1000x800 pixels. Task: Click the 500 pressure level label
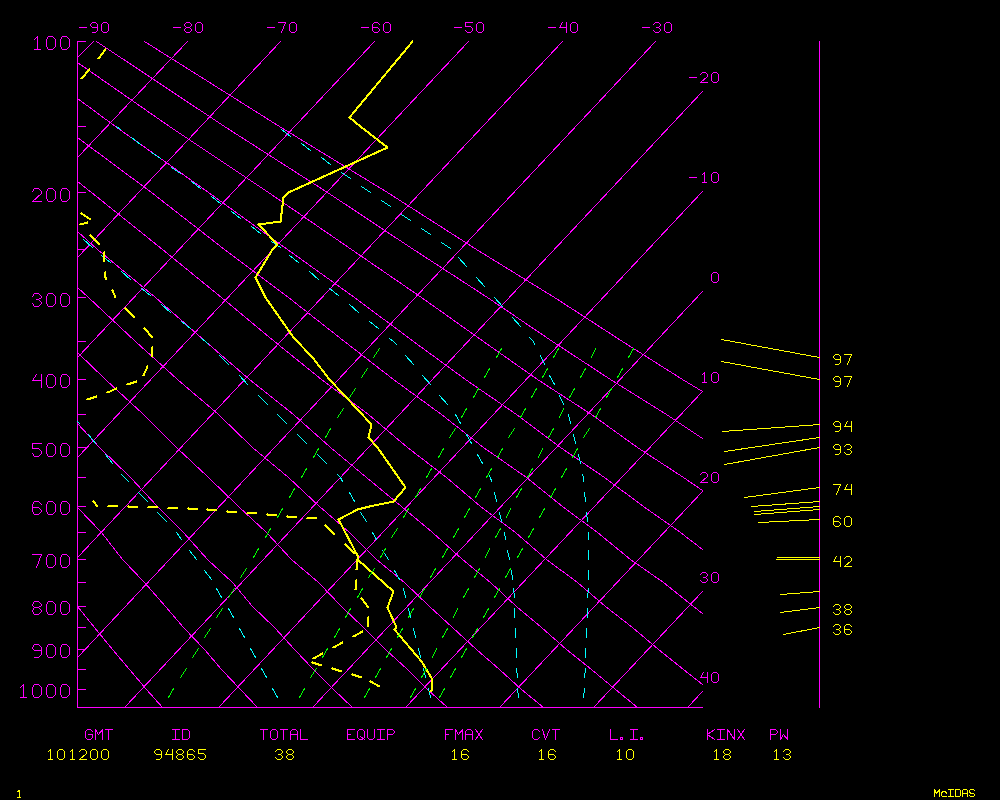pos(49,450)
